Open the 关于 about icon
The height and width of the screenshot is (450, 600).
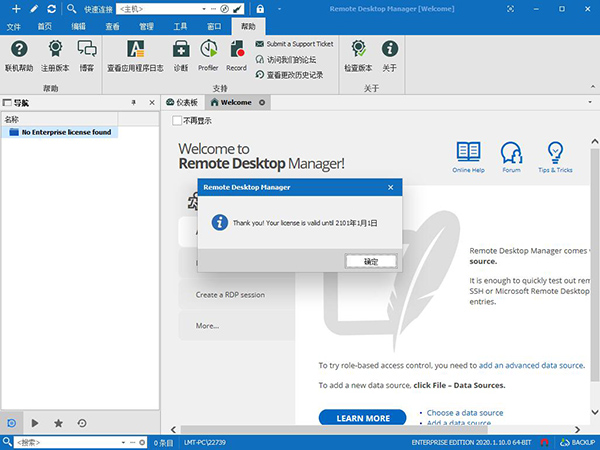coord(390,56)
